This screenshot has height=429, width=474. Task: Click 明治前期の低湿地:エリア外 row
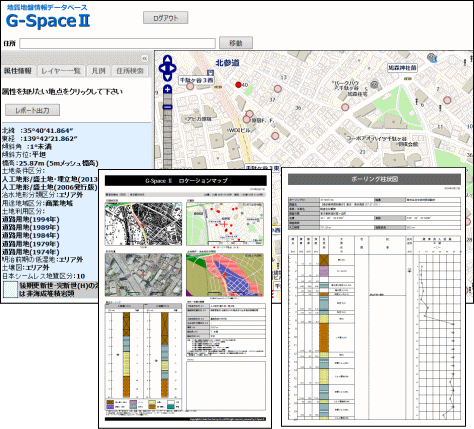[x=42, y=259]
